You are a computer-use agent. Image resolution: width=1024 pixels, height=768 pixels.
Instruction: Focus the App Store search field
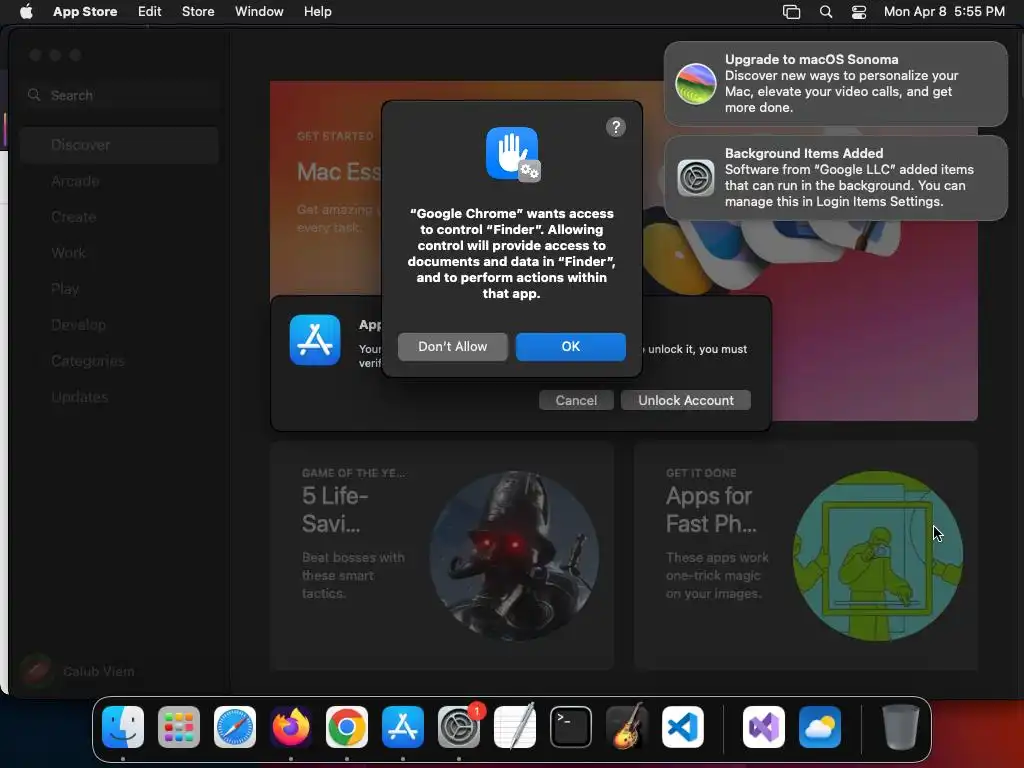point(120,95)
